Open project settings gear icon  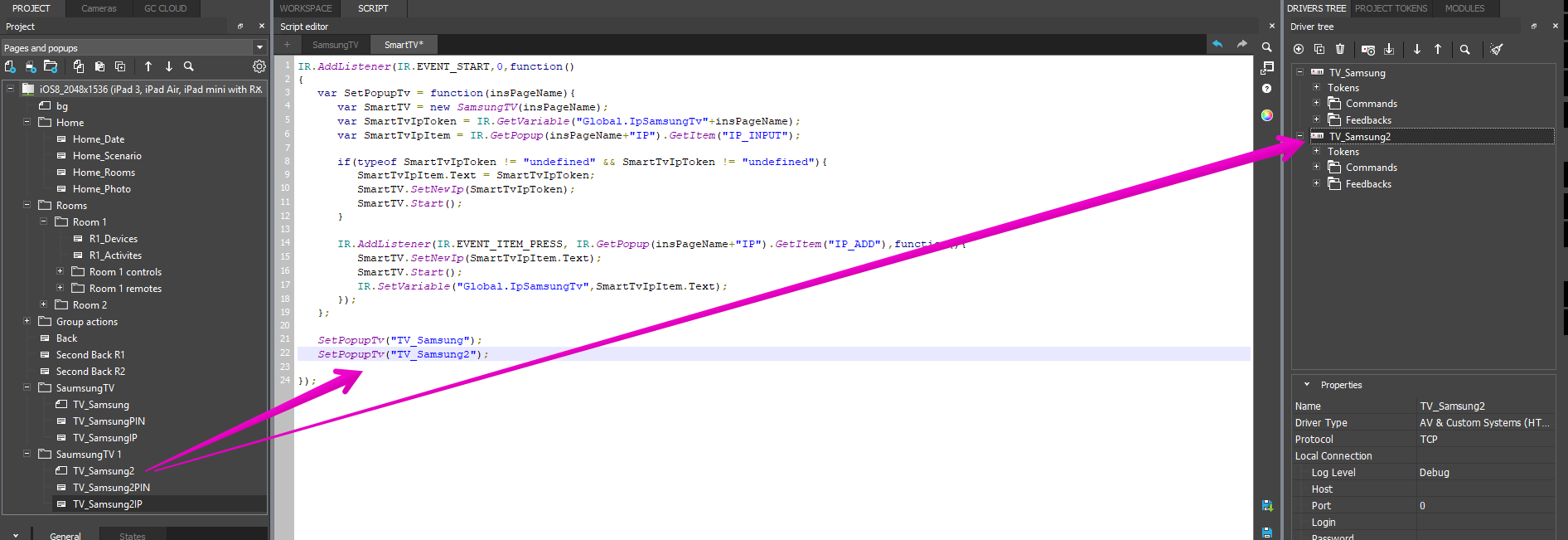tap(259, 66)
